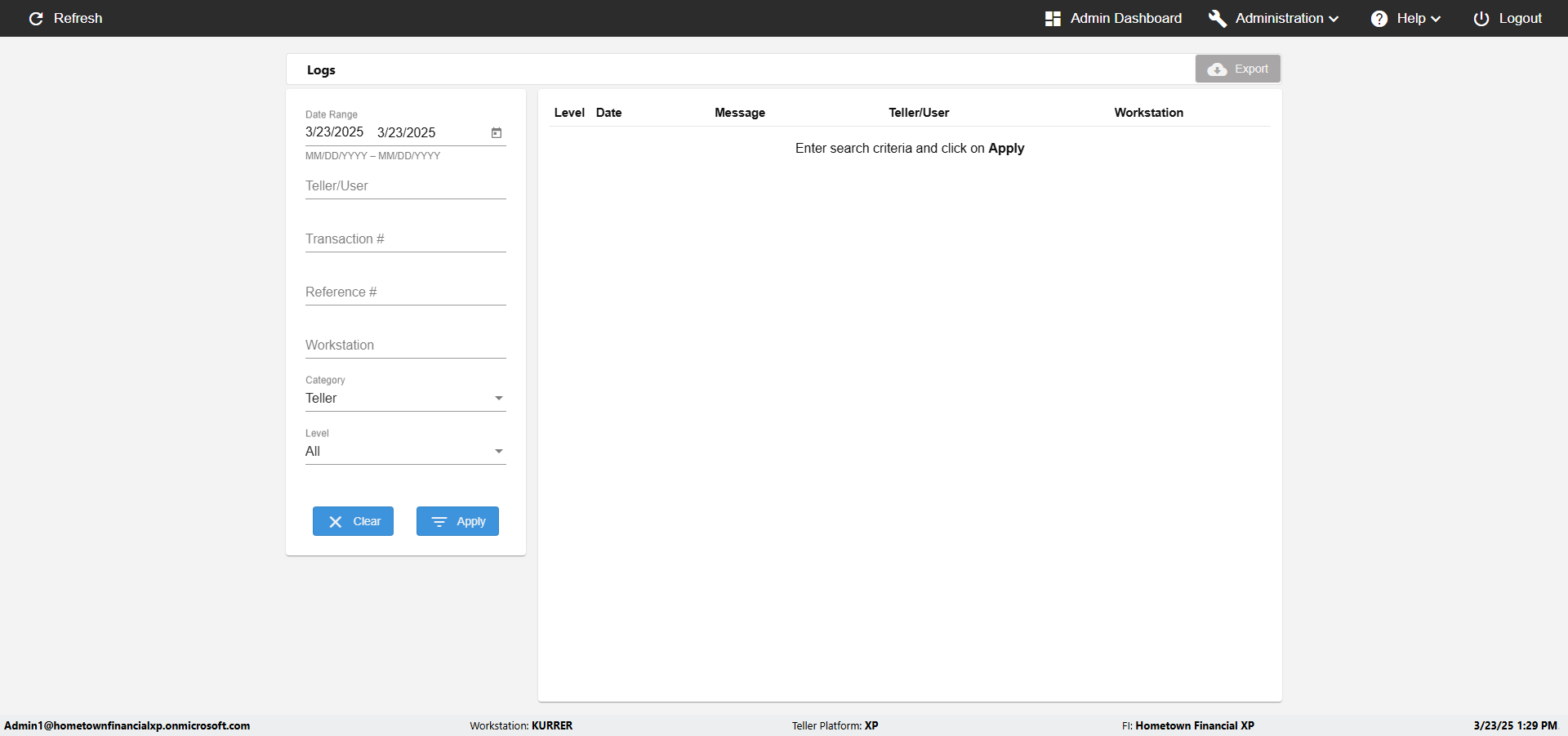Click the Export cloud download icon
The height and width of the screenshot is (736, 1568).
pos(1218,69)
